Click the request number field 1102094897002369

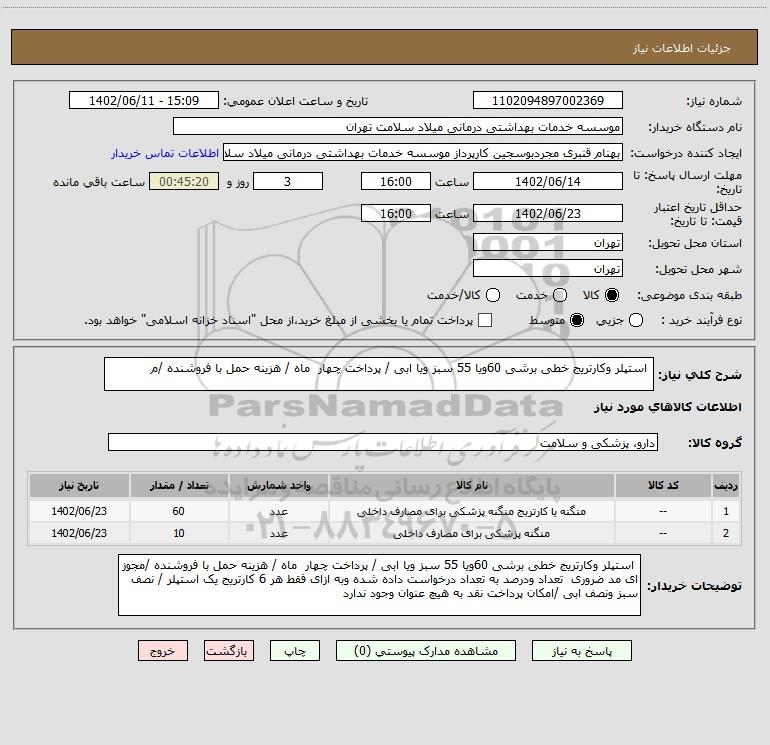click(x=548, y=101)
